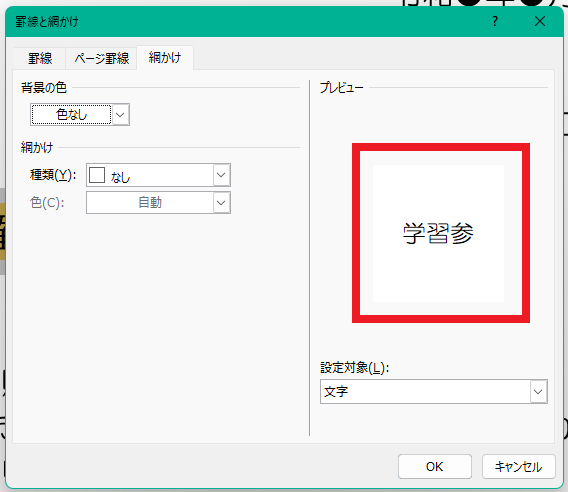Click the 自動 color field
Viewport: 568px width, 492px height.
pos(150,203)
